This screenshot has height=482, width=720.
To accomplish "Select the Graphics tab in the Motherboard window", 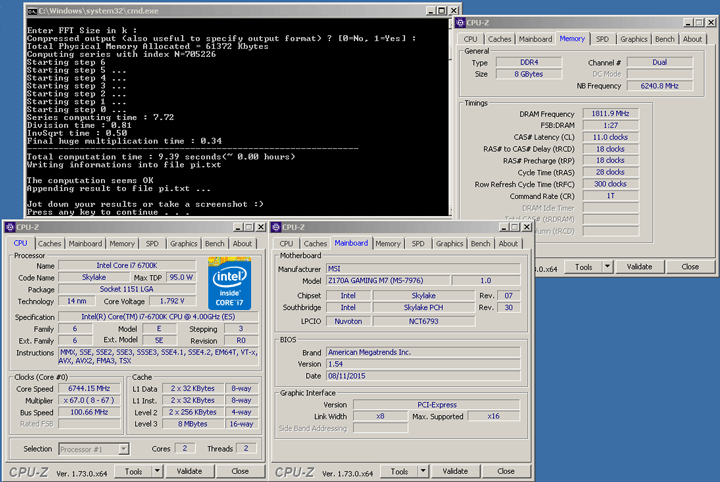I will click(450, 243).
